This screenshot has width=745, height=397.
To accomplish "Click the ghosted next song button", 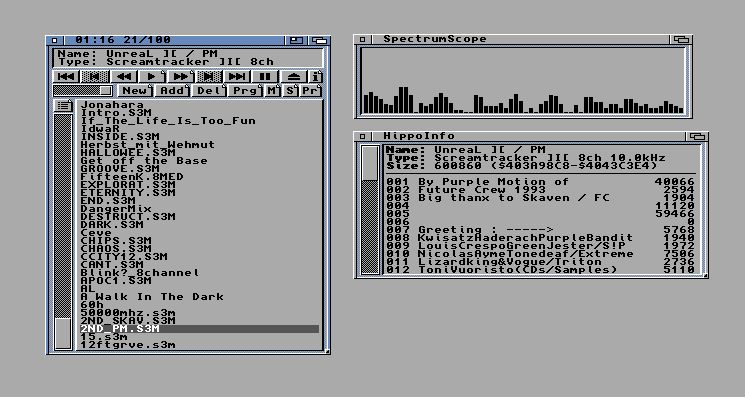I will click(209, 76).
